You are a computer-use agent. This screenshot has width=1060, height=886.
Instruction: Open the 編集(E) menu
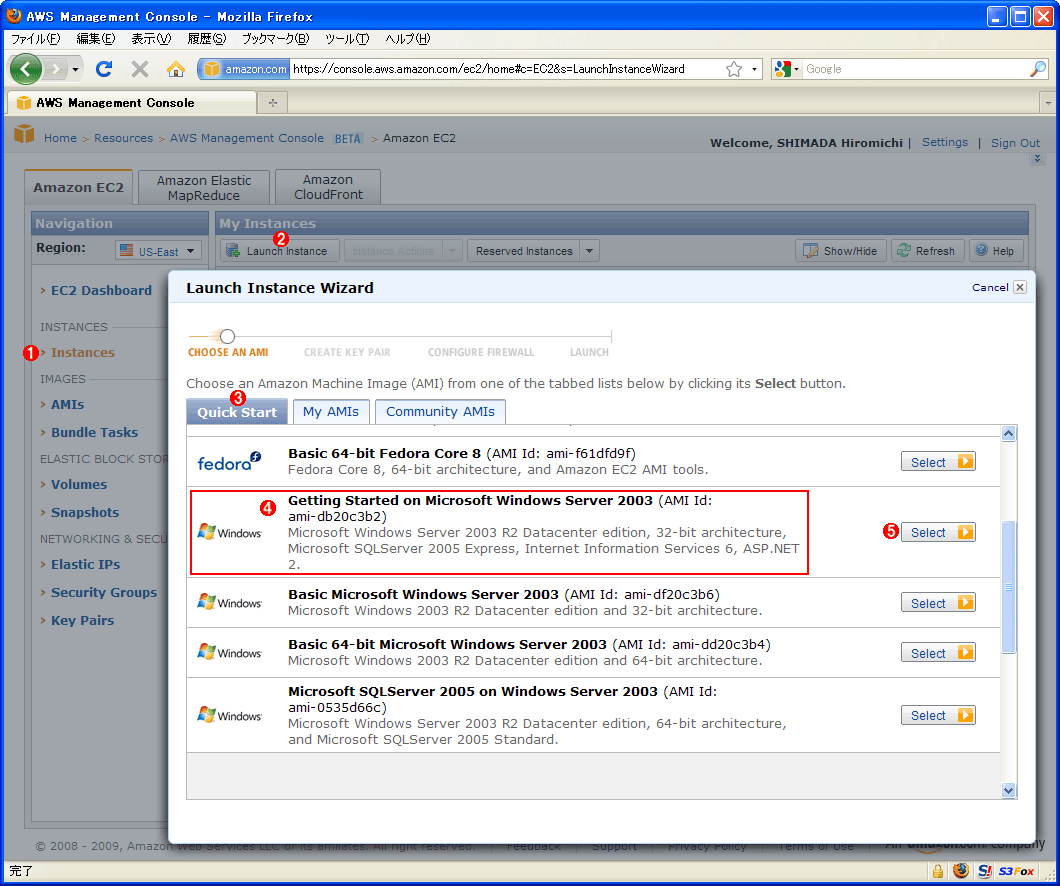[x=95, y=39]
